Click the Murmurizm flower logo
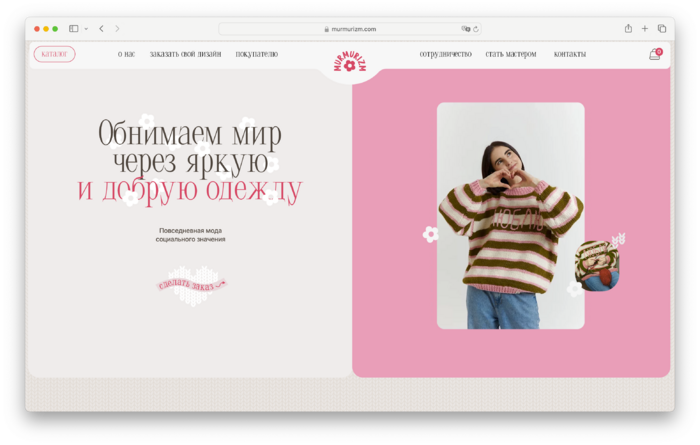The height and width of the screenshot is (445, 700). 350,64
